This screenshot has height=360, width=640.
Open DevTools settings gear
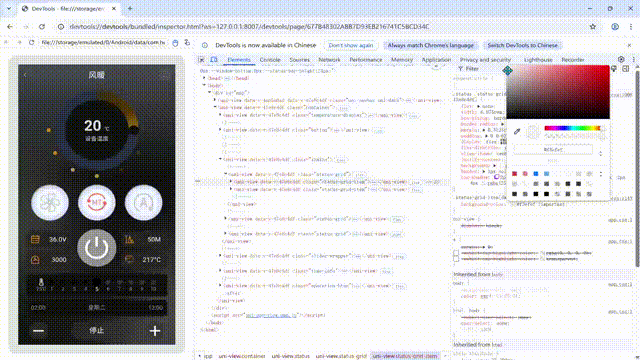[x=621, y=59]
